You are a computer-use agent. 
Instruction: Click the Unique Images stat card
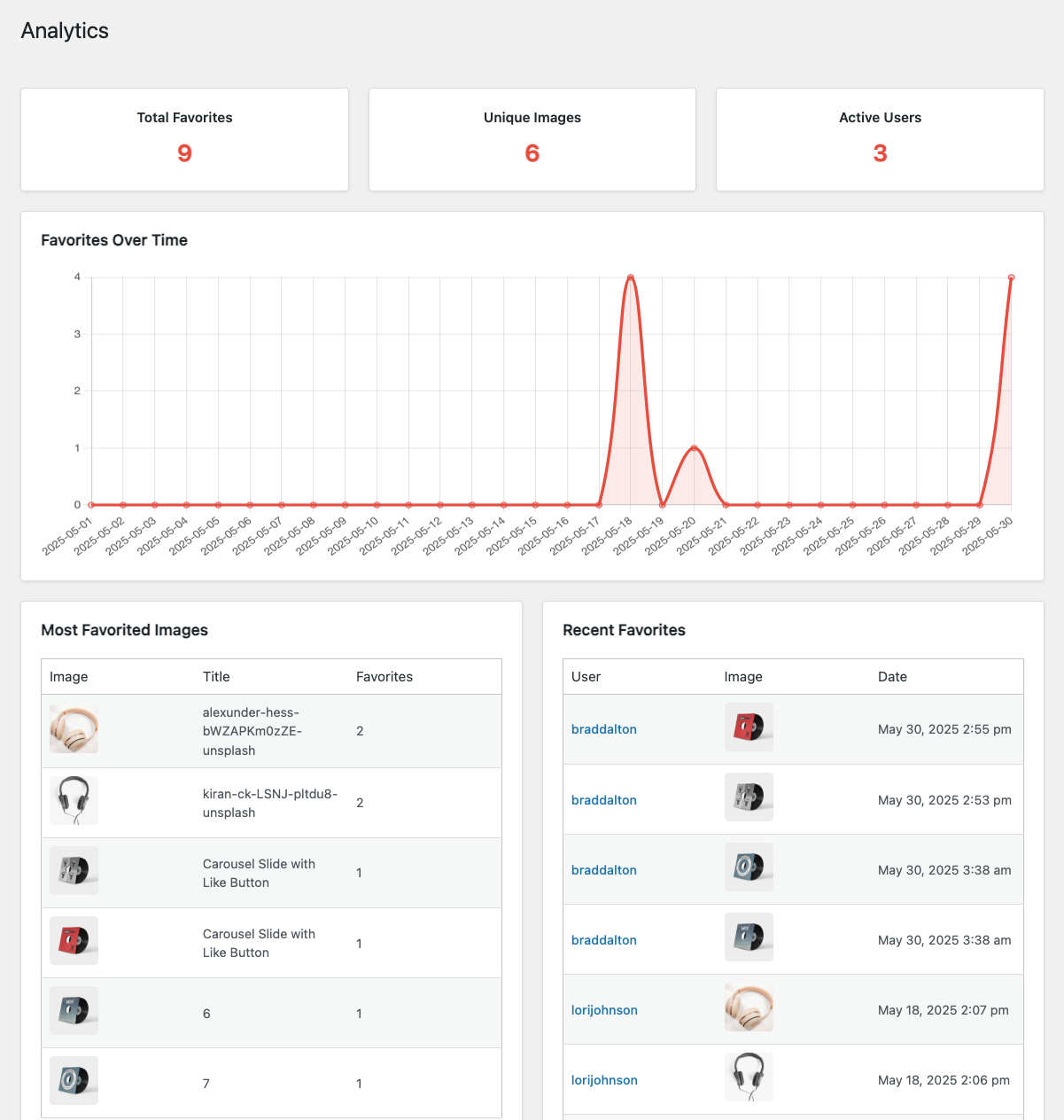532,139
